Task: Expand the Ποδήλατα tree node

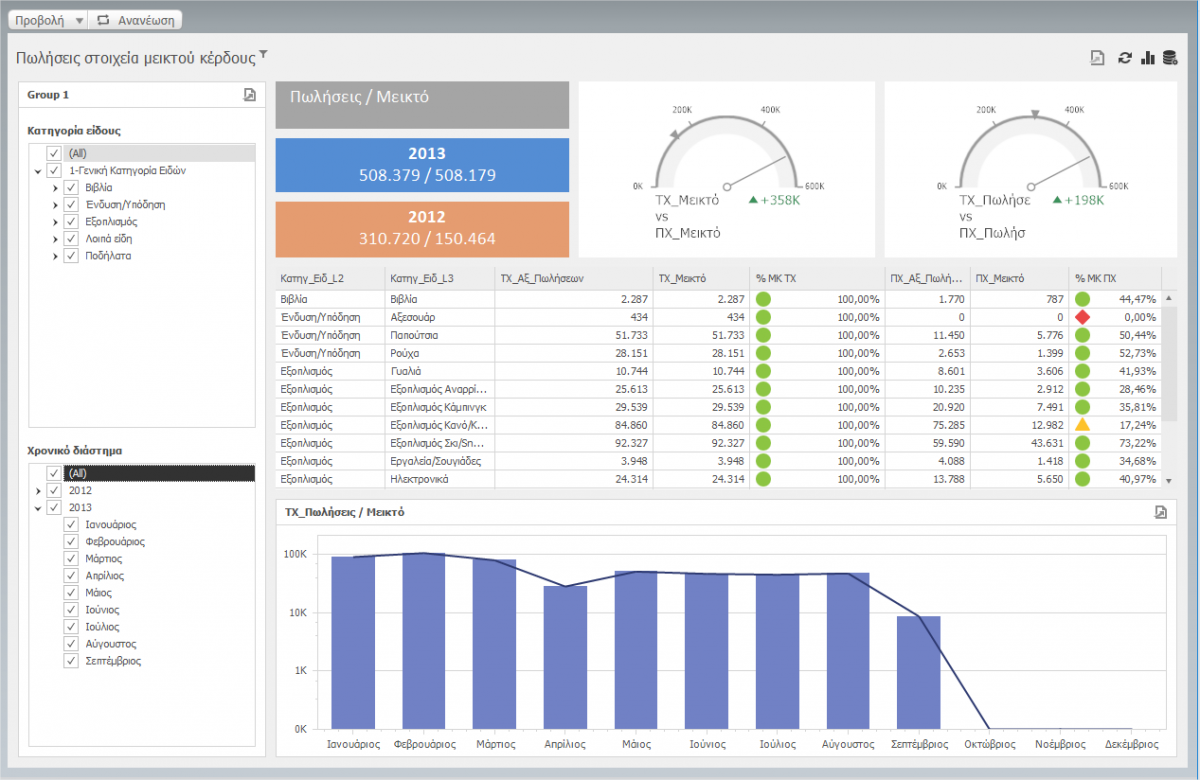Action: click(x=56, y=255)
